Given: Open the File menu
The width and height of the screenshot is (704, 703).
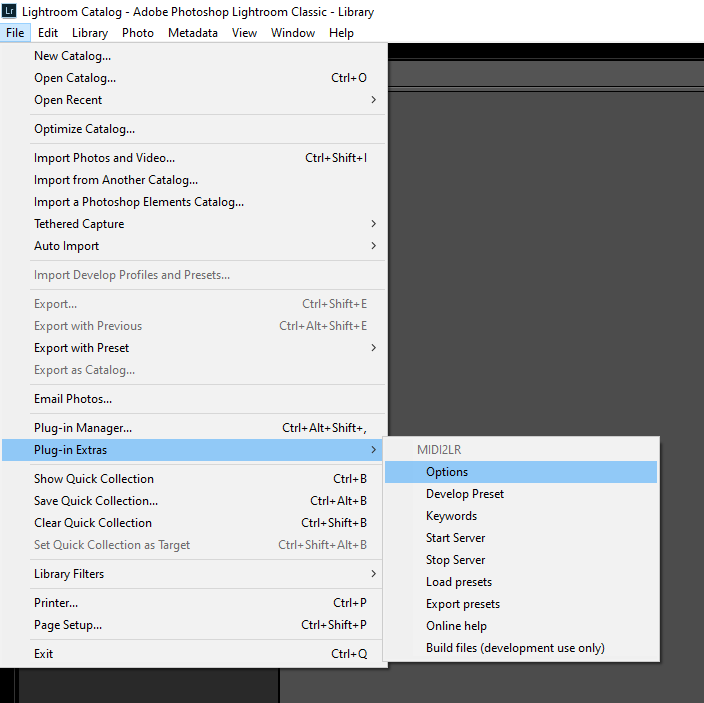Looking at the screenshot, I should 15,33.
